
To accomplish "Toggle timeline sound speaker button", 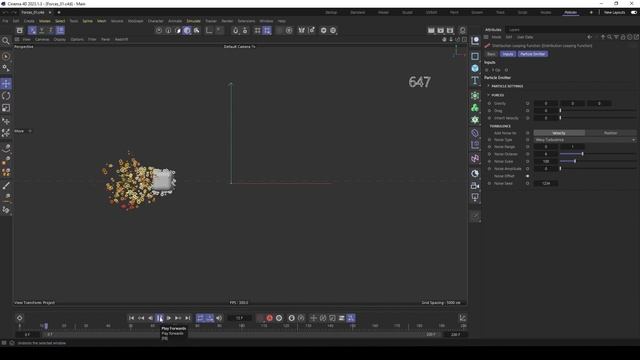I will pos(219,318).
